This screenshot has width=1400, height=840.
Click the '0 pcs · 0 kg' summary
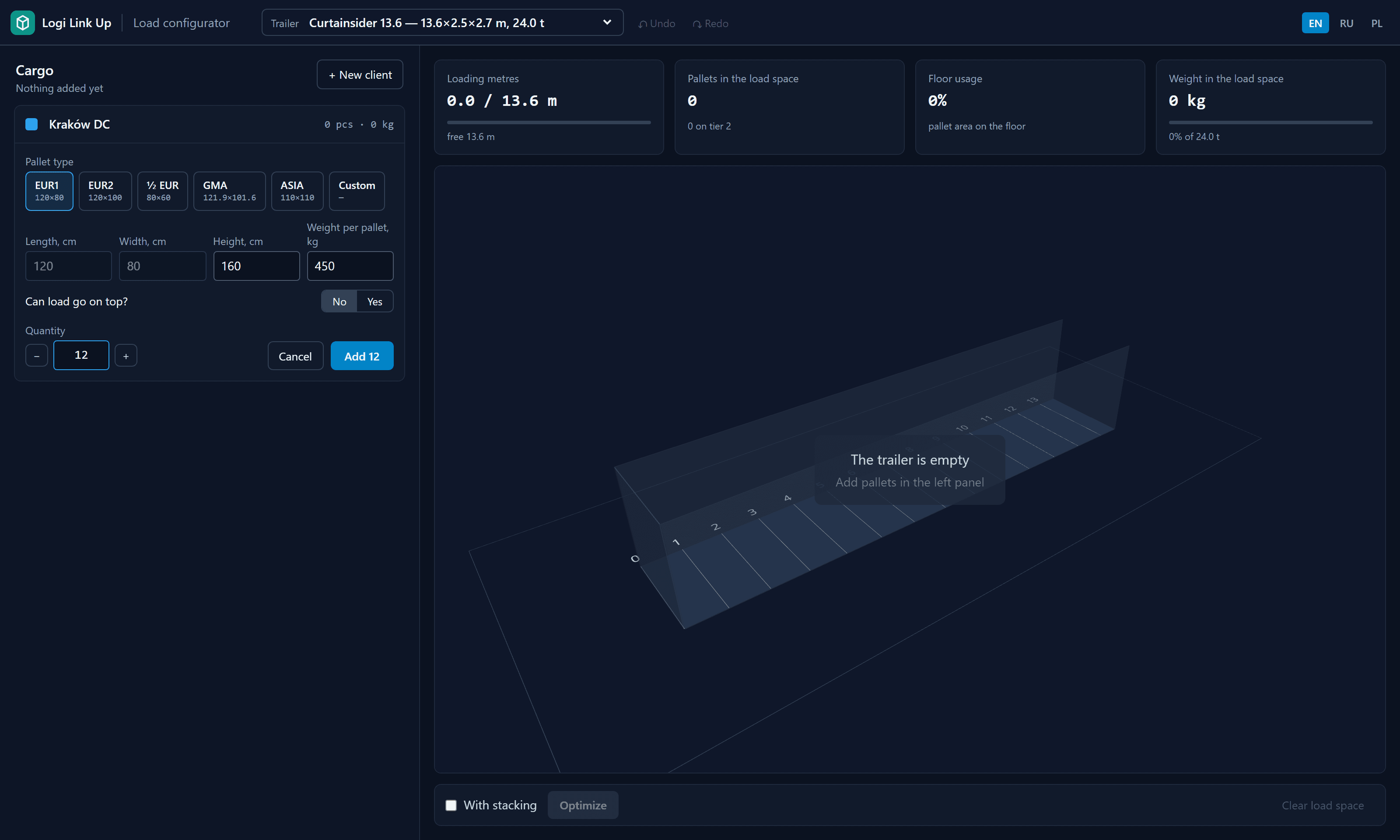click(359, 125)
